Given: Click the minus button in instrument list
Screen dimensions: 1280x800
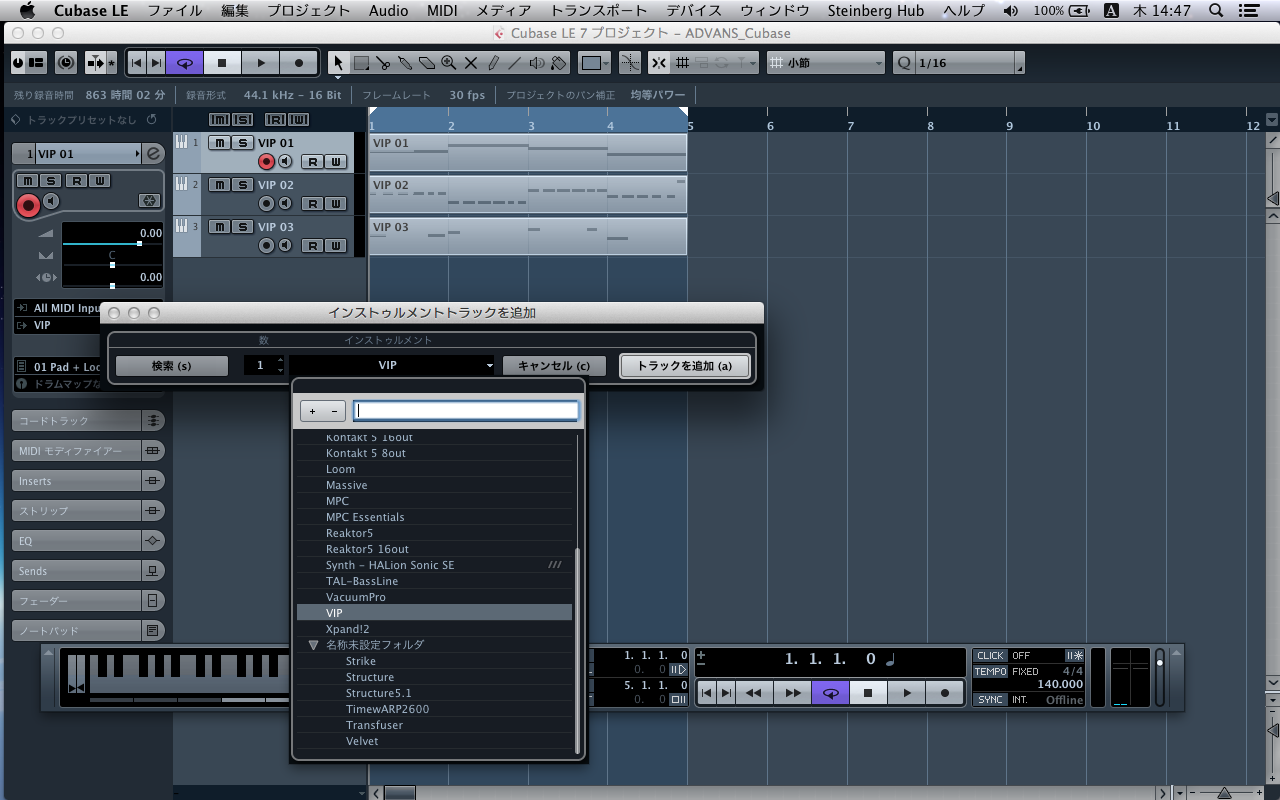Looking at the screenshot, I should pos(334,411).
